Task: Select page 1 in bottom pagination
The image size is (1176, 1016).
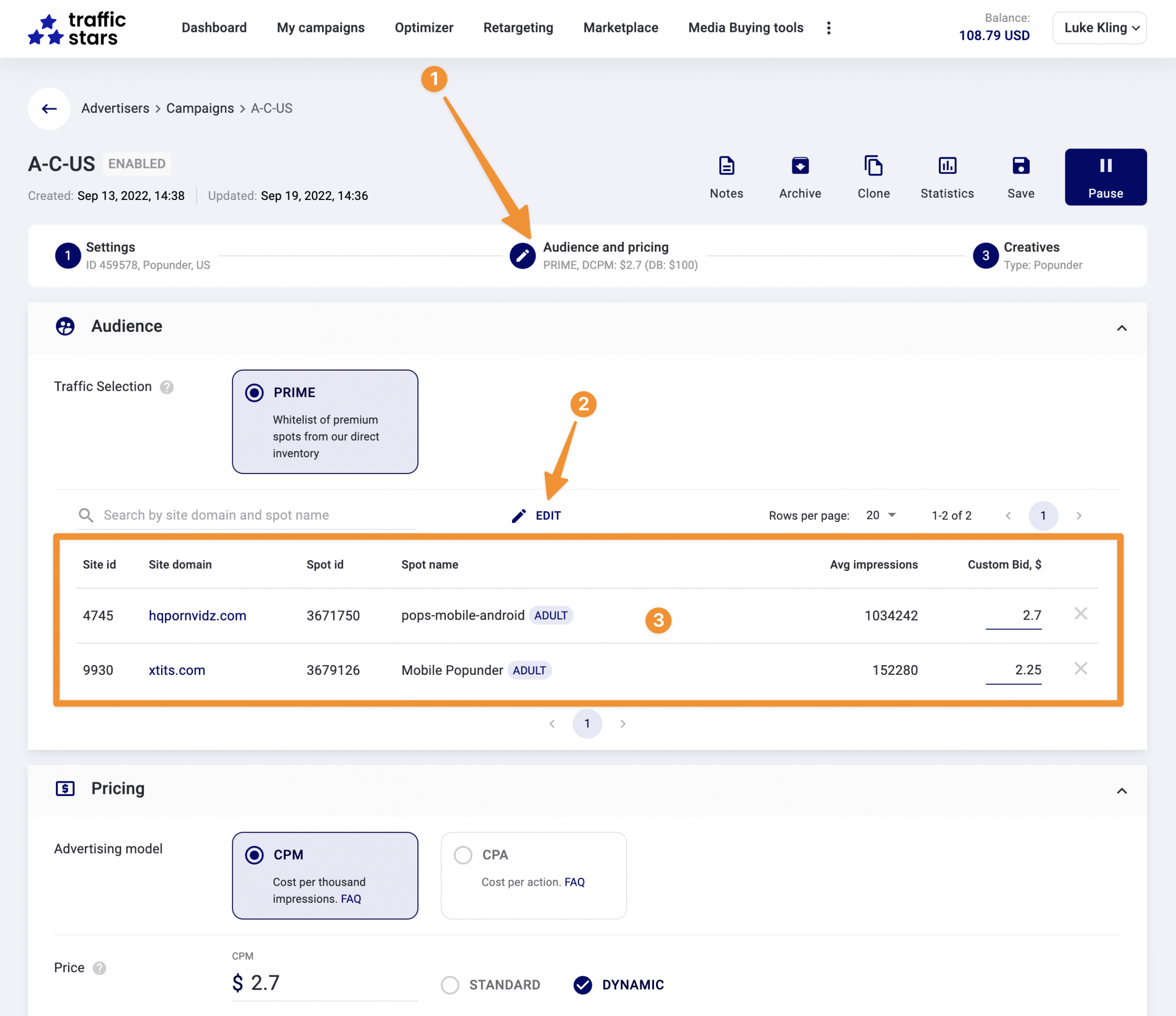Action: pos(587,724)
